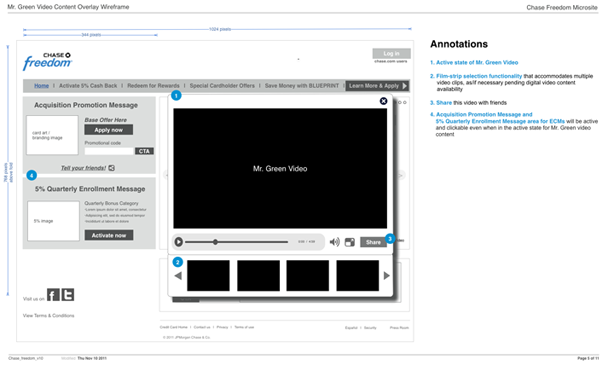Open Security footer link

point(370,328)
